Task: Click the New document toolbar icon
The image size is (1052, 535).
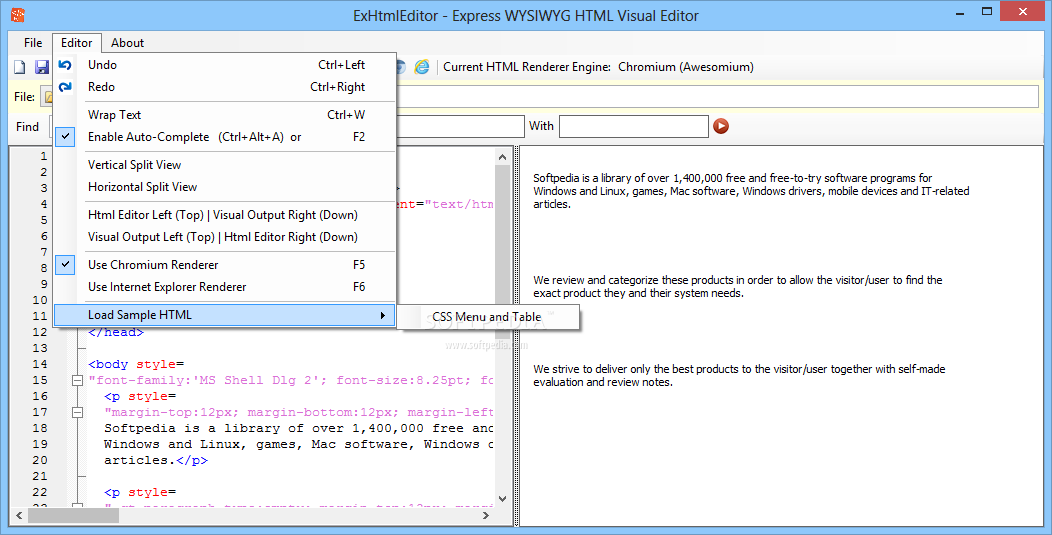Action: (20, 67)
